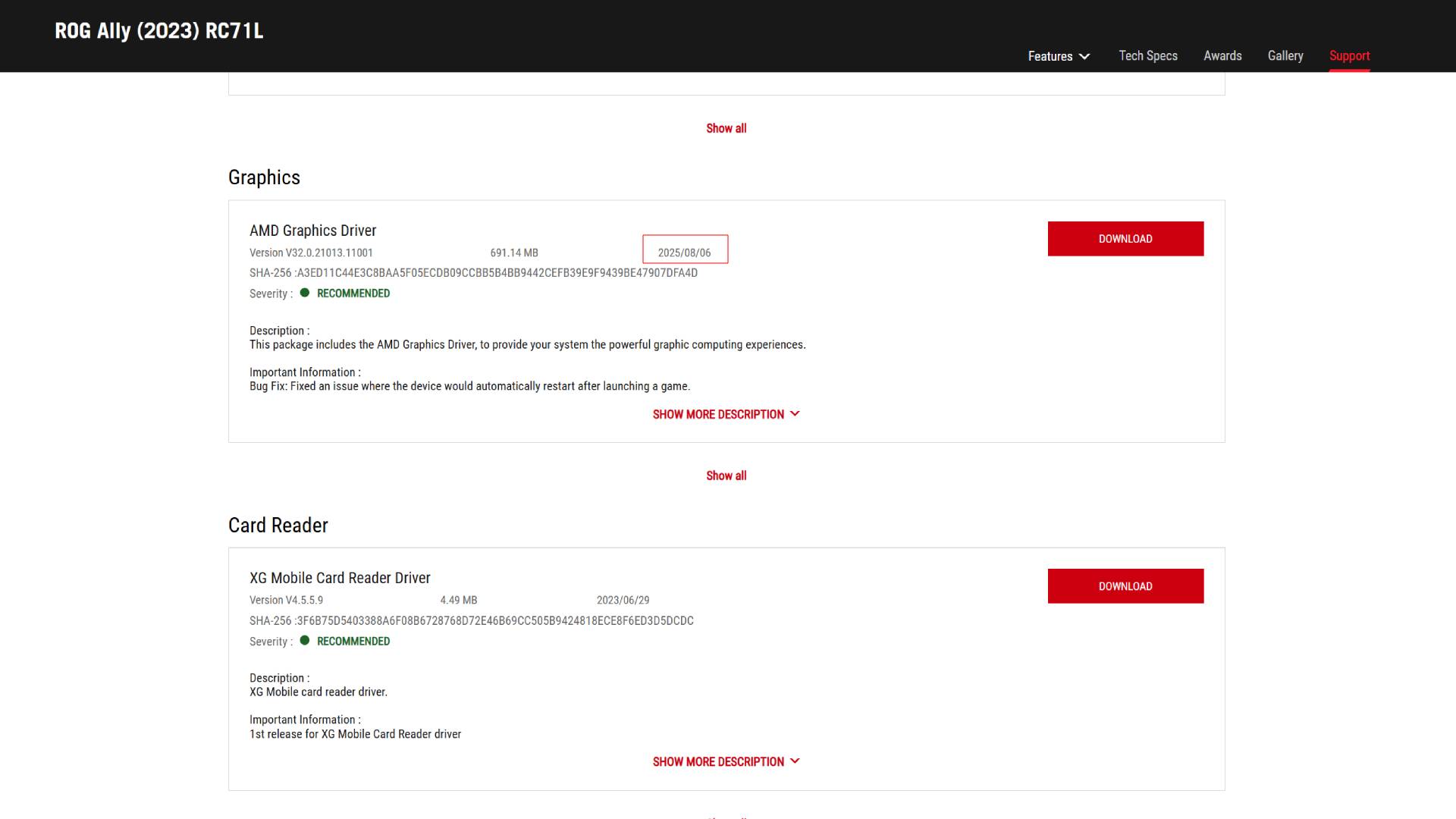Click the Show all link under Graphics section
The height and width of the screenshot is (819, 1456).
[726, 475]
